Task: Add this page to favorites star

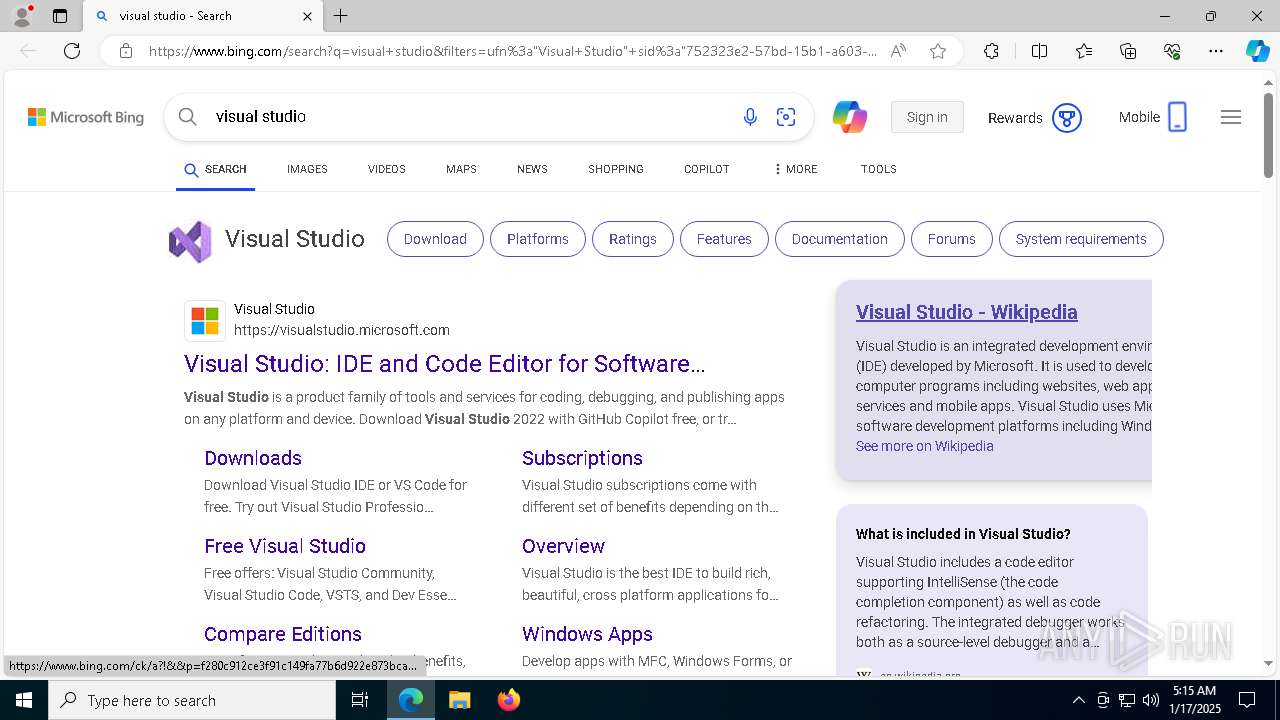Action: pyautogui.click(x=938, y=51)
